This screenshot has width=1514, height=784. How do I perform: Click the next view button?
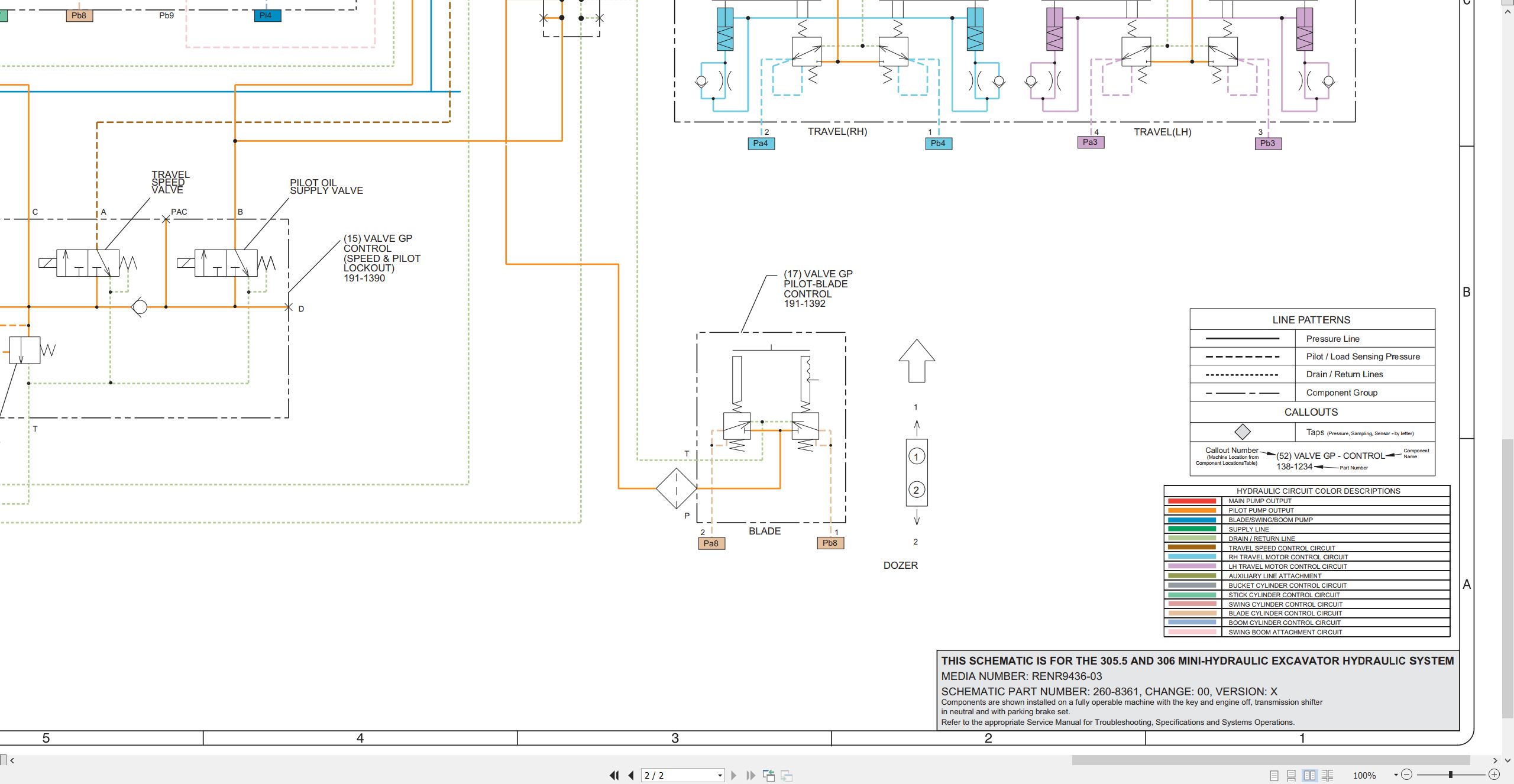click(787, 775)
